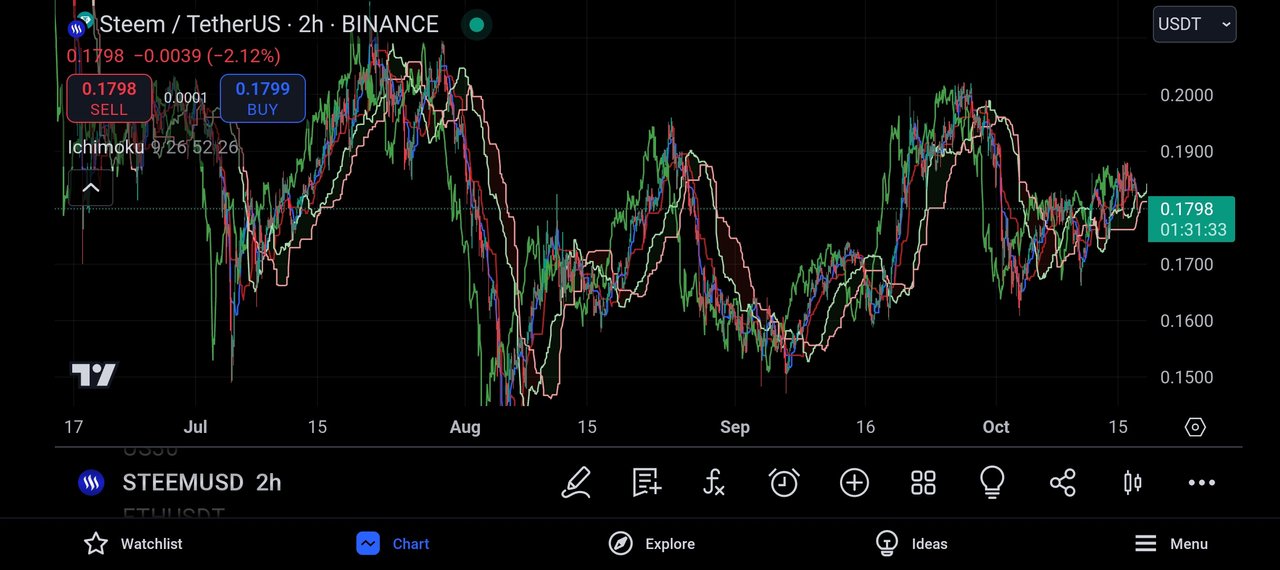
Task: Tap the plus circle add-symbol icon
Action: click(854, 483)
